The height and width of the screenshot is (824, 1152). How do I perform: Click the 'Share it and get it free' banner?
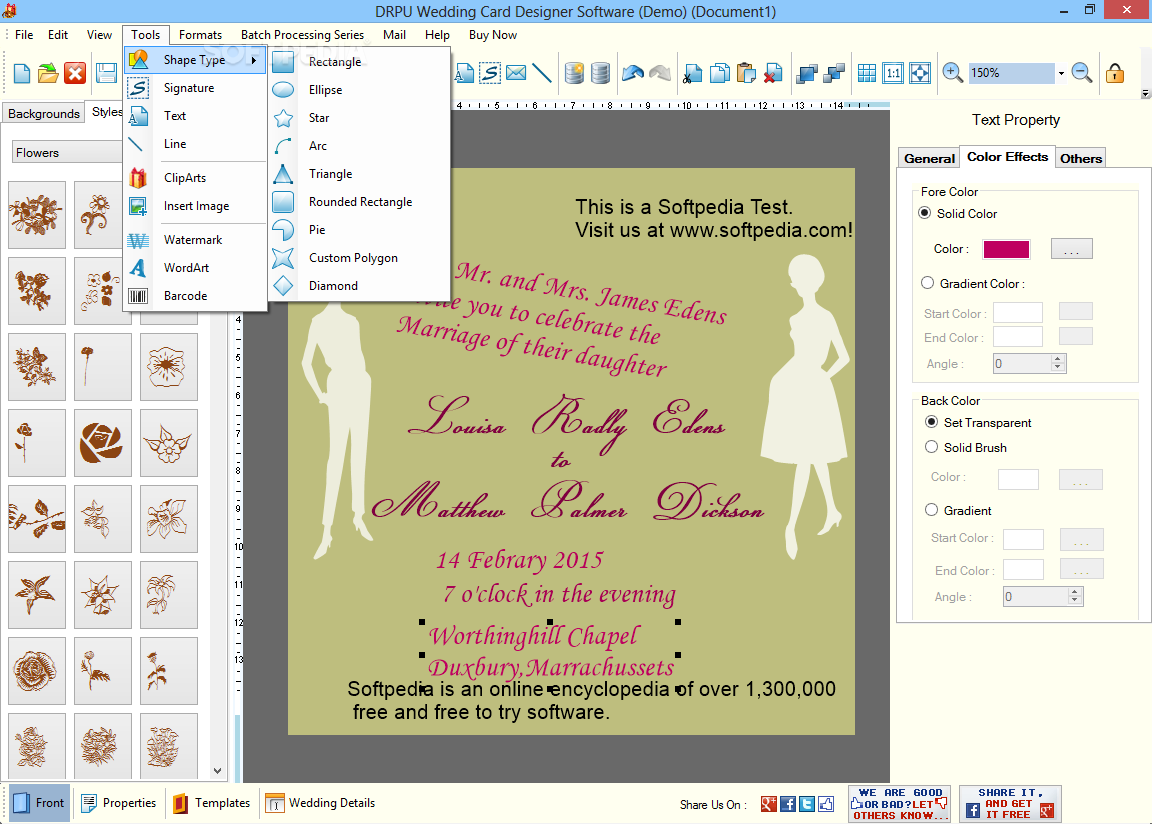1010,804
